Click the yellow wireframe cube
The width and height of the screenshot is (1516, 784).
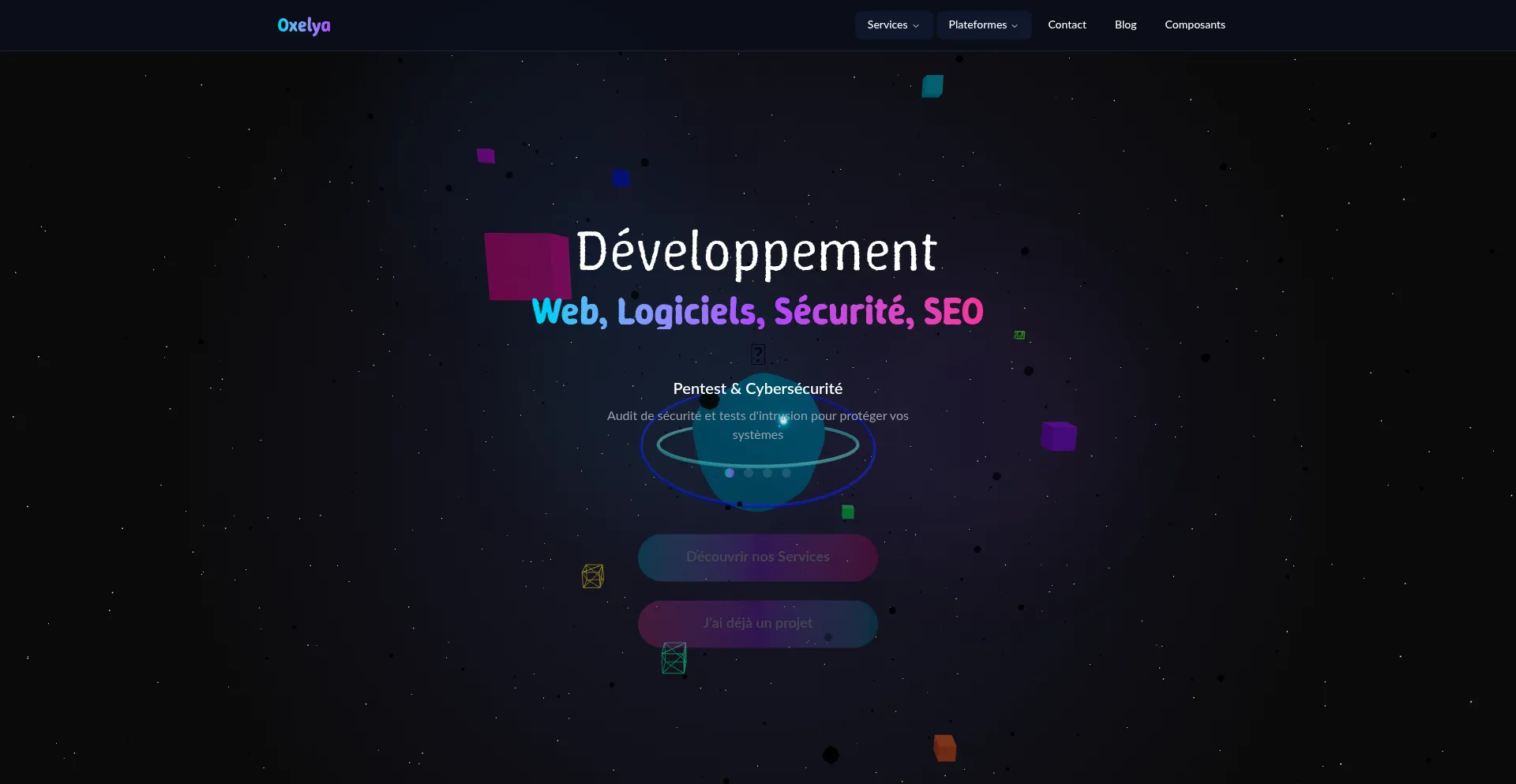[593, 576]
